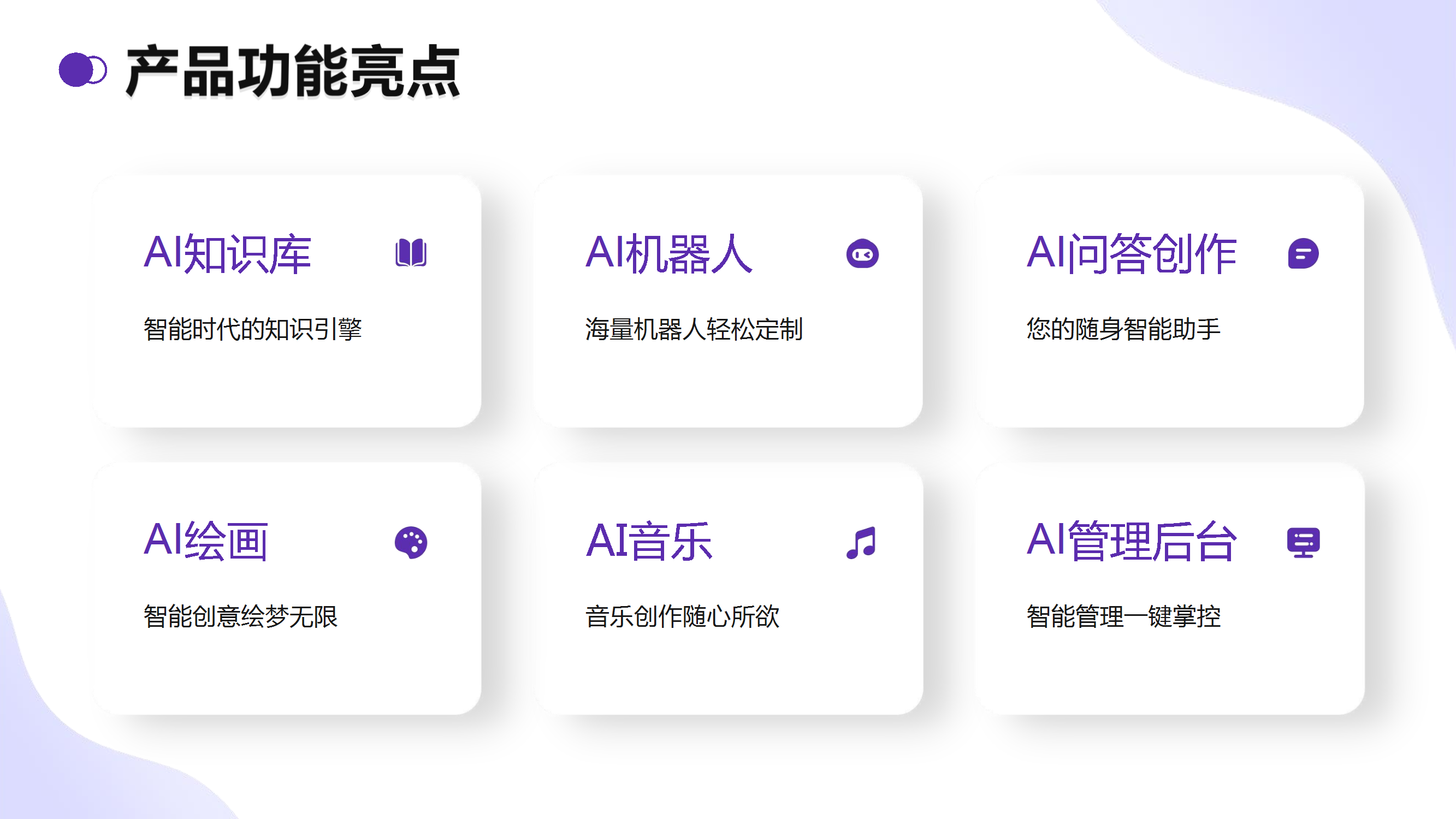
Task: Click the robot face icon
Action: pos(862,254)
